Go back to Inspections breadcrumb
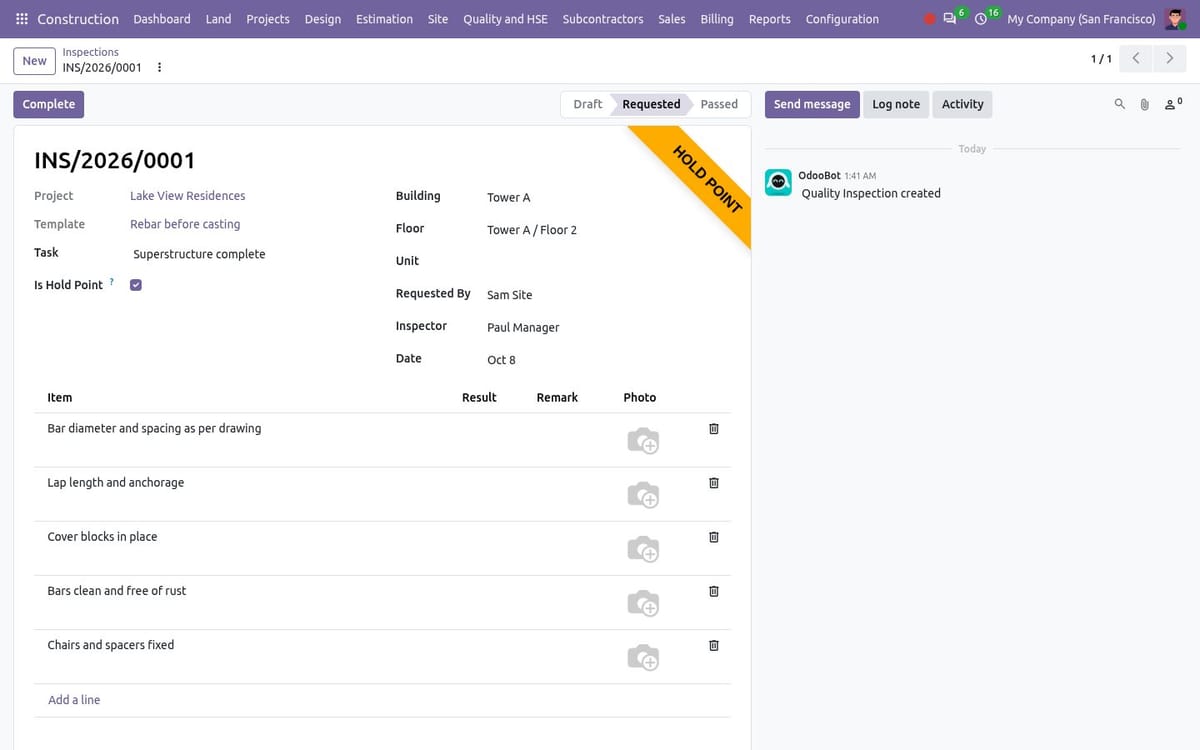 click(x=90, y=52)
